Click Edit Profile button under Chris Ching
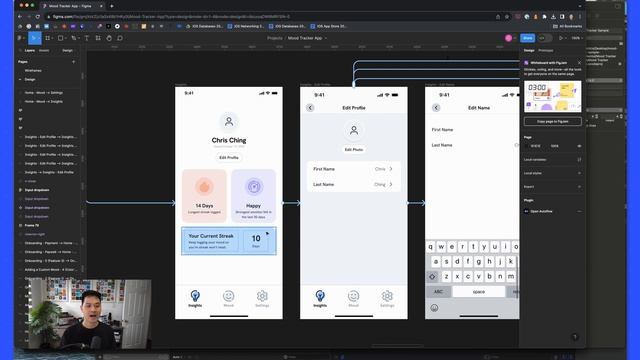This screenshot has width=640, height=360. pyautogui.click(x=229, y=158)
